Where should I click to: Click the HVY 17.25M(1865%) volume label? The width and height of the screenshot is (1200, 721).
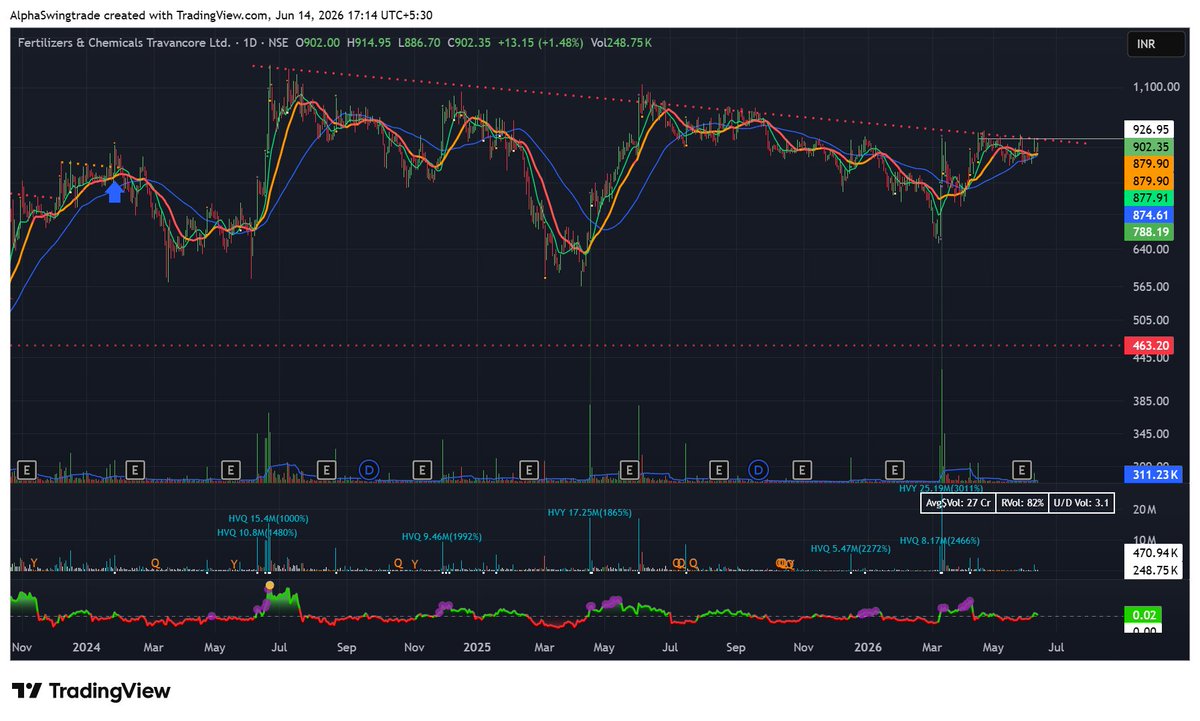click(590, 513)
